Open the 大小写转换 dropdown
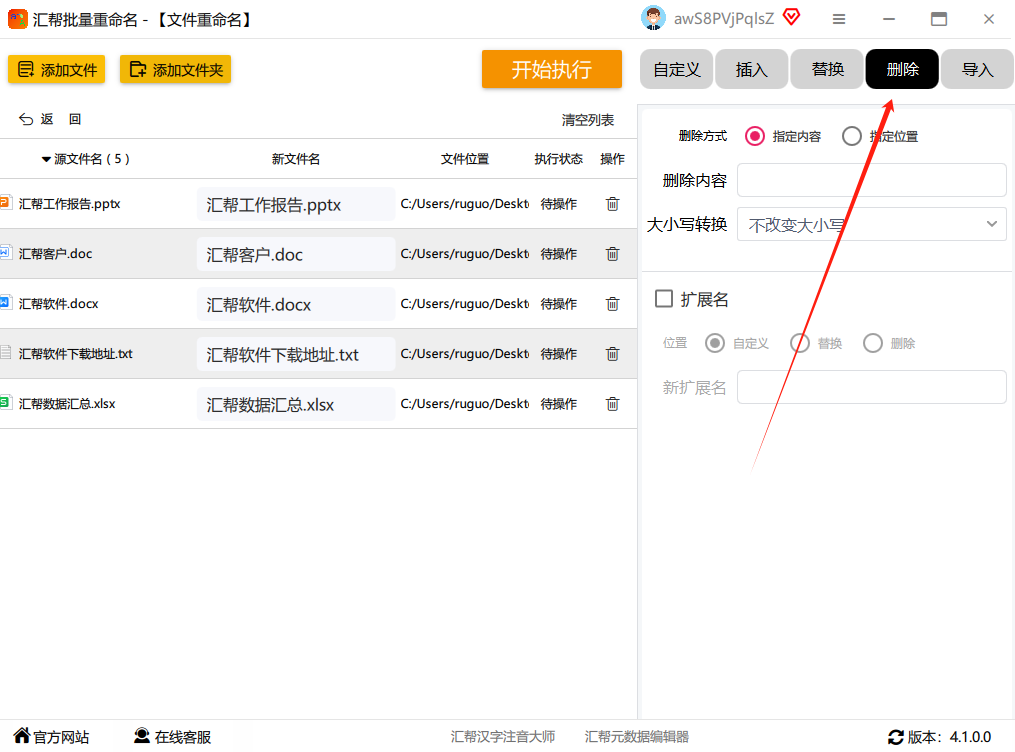Viewport: 1015px width, 752px height. [871, 224]
